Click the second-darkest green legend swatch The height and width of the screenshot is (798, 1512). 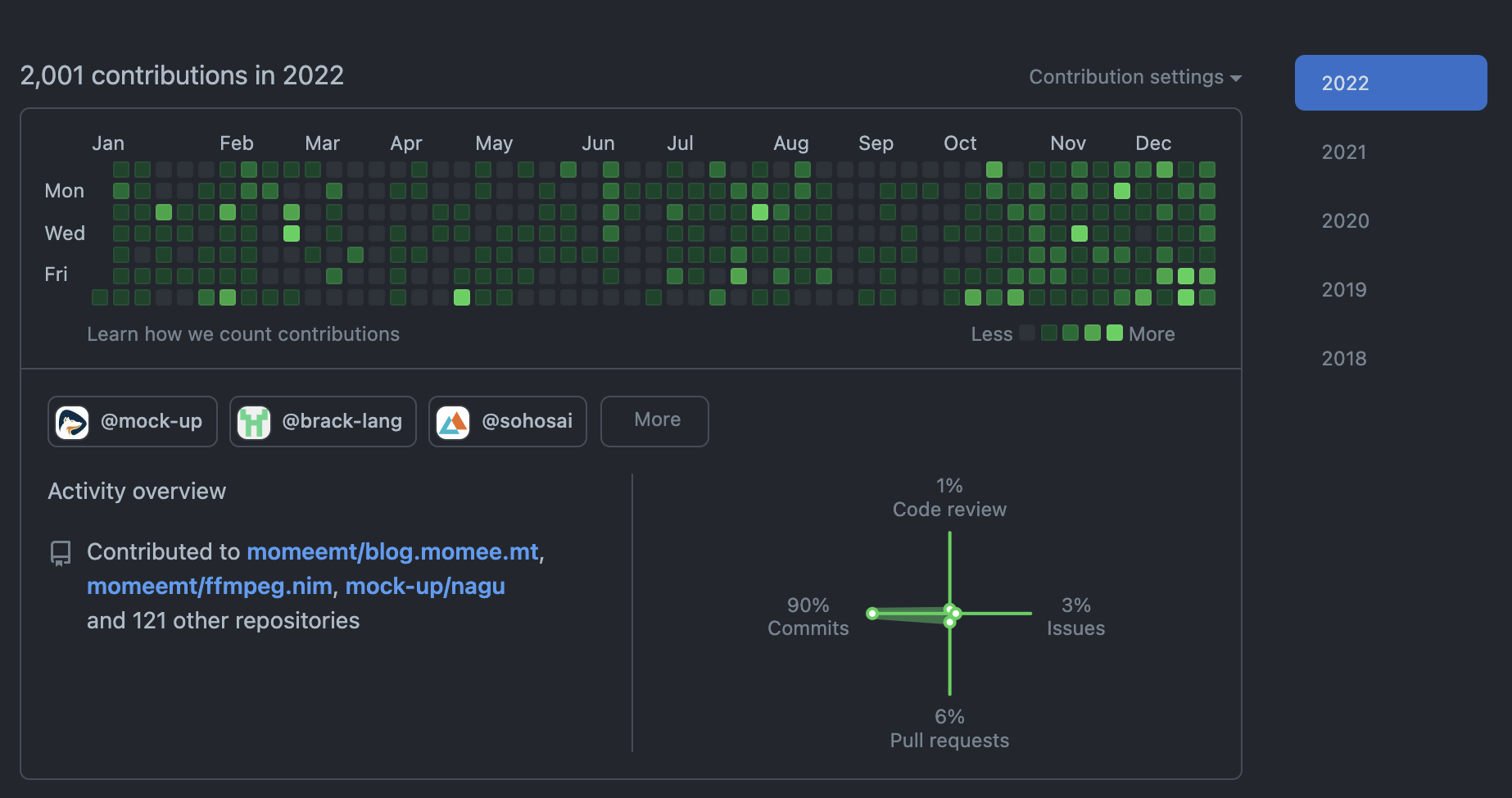point(1071,333)
